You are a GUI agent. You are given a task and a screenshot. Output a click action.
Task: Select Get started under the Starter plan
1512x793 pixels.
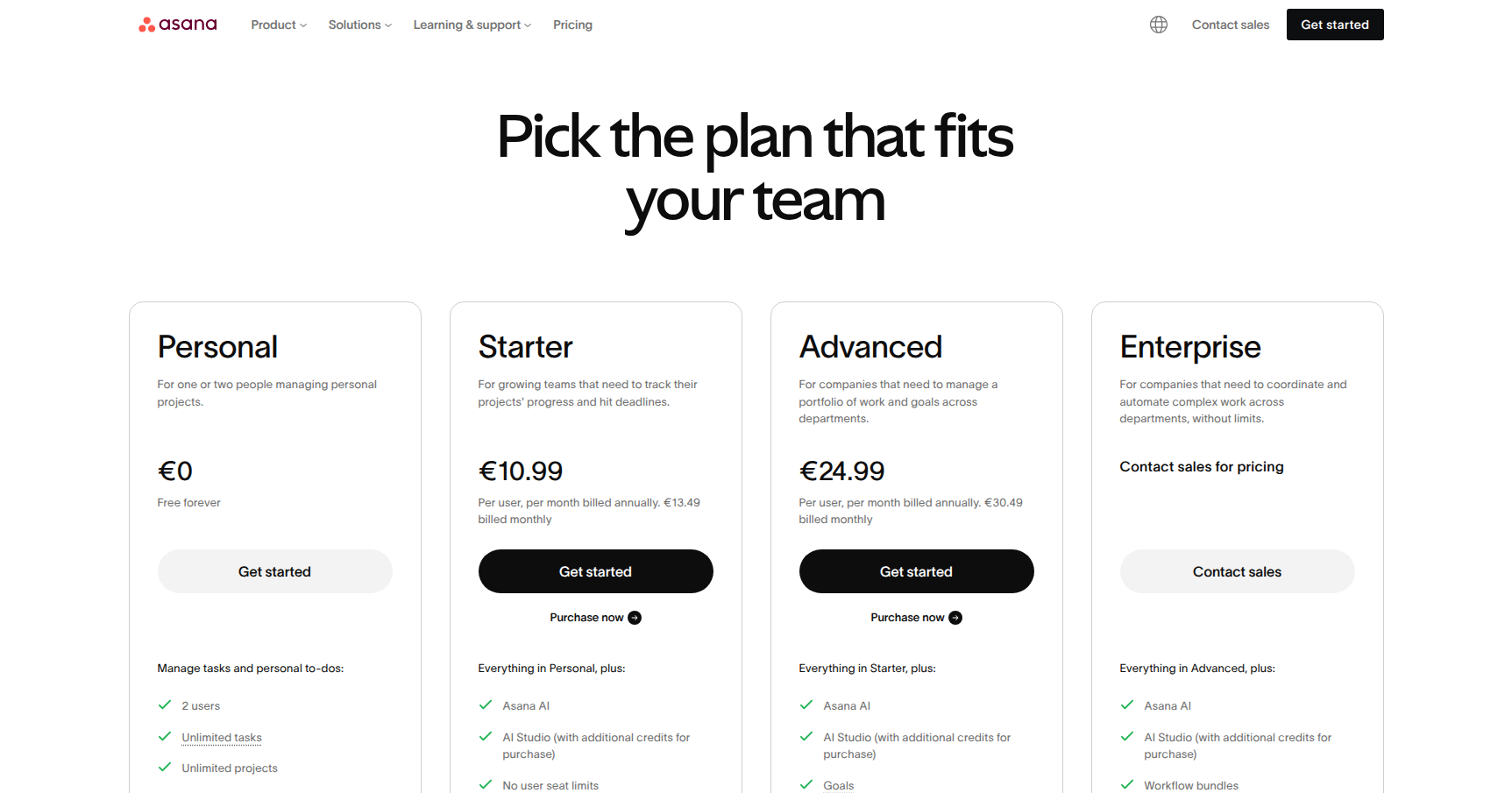(x=595, y=571)
